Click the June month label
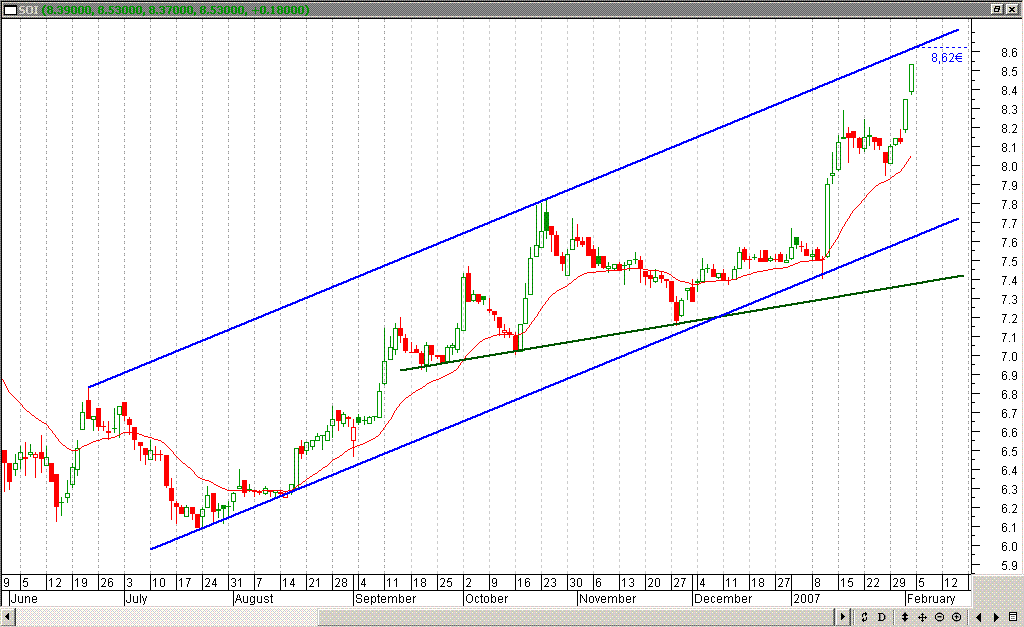This screenshot has height=627, width=1024. pyautogui.click(x=24, y=599)
